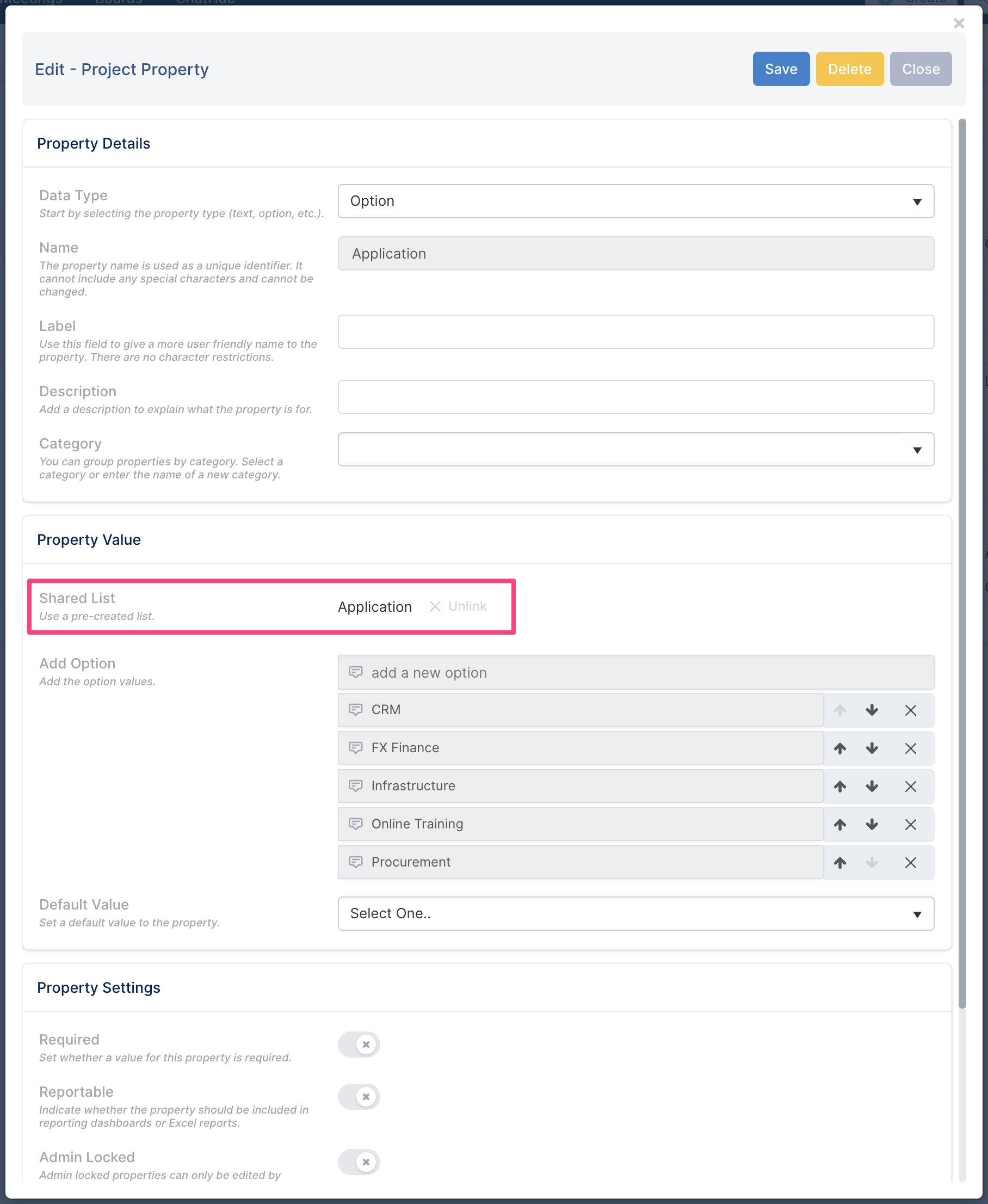Toggle the Admin Locked switch
The height and width of the screenshot is (1204, 988).
[359, 1162]
